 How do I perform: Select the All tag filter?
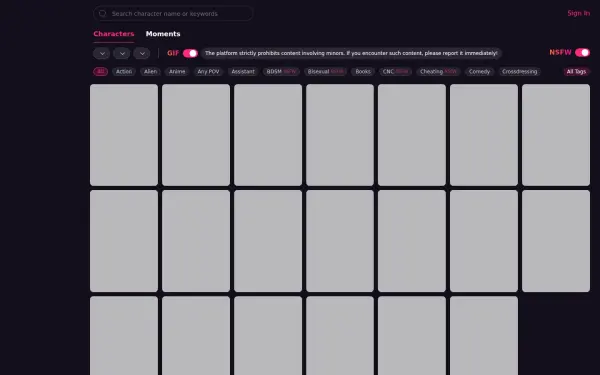pos(100,72)
